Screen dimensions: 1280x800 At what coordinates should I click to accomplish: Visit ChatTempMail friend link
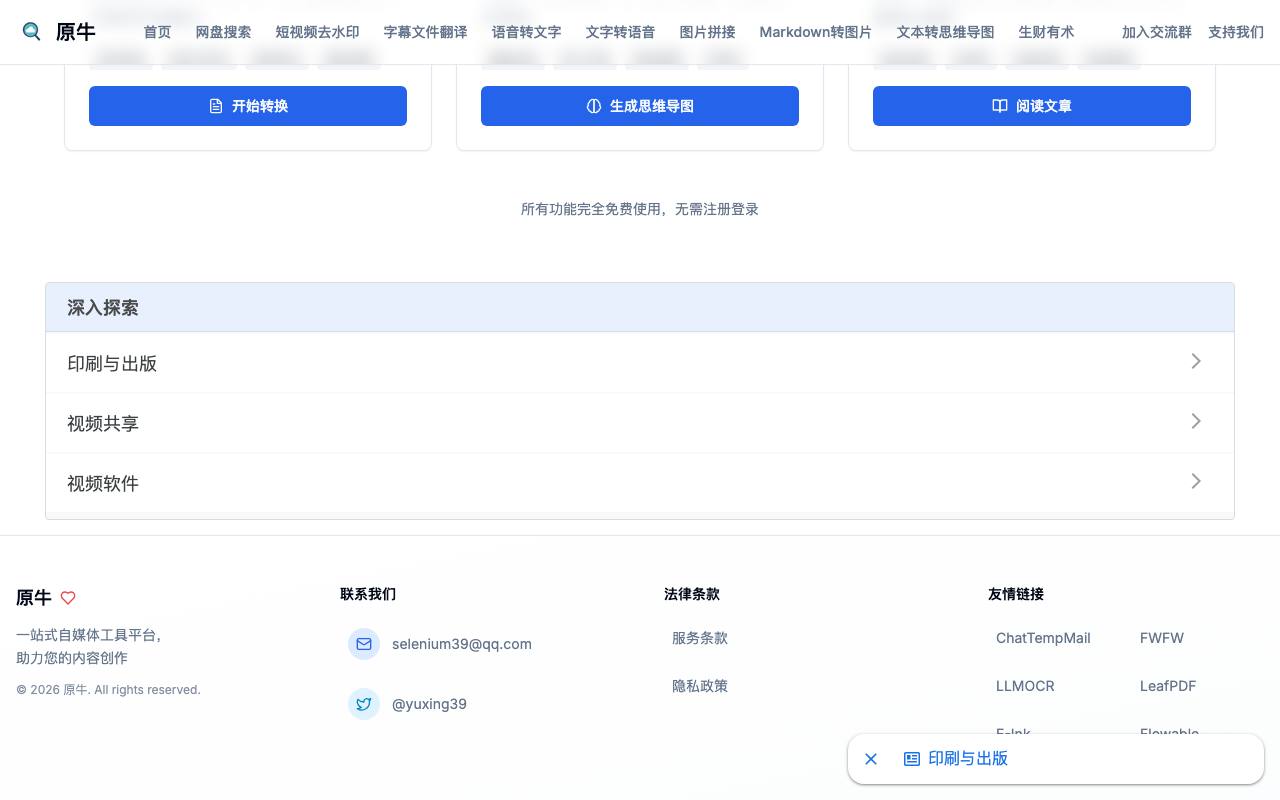pyautogui.click(x=1043, y=638)
